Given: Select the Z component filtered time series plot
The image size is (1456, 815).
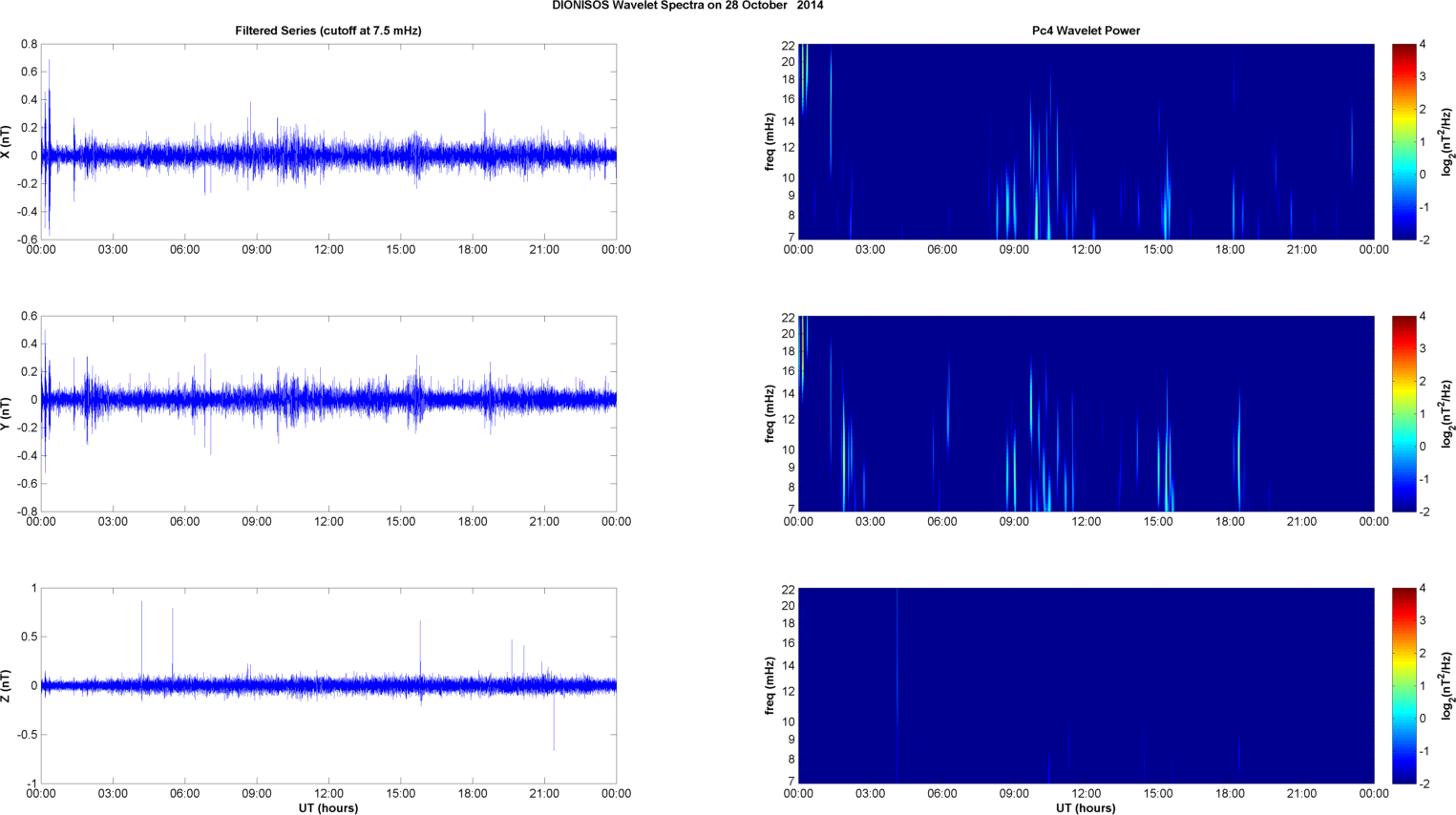Looking at the screenshot, I should [328, 685].
